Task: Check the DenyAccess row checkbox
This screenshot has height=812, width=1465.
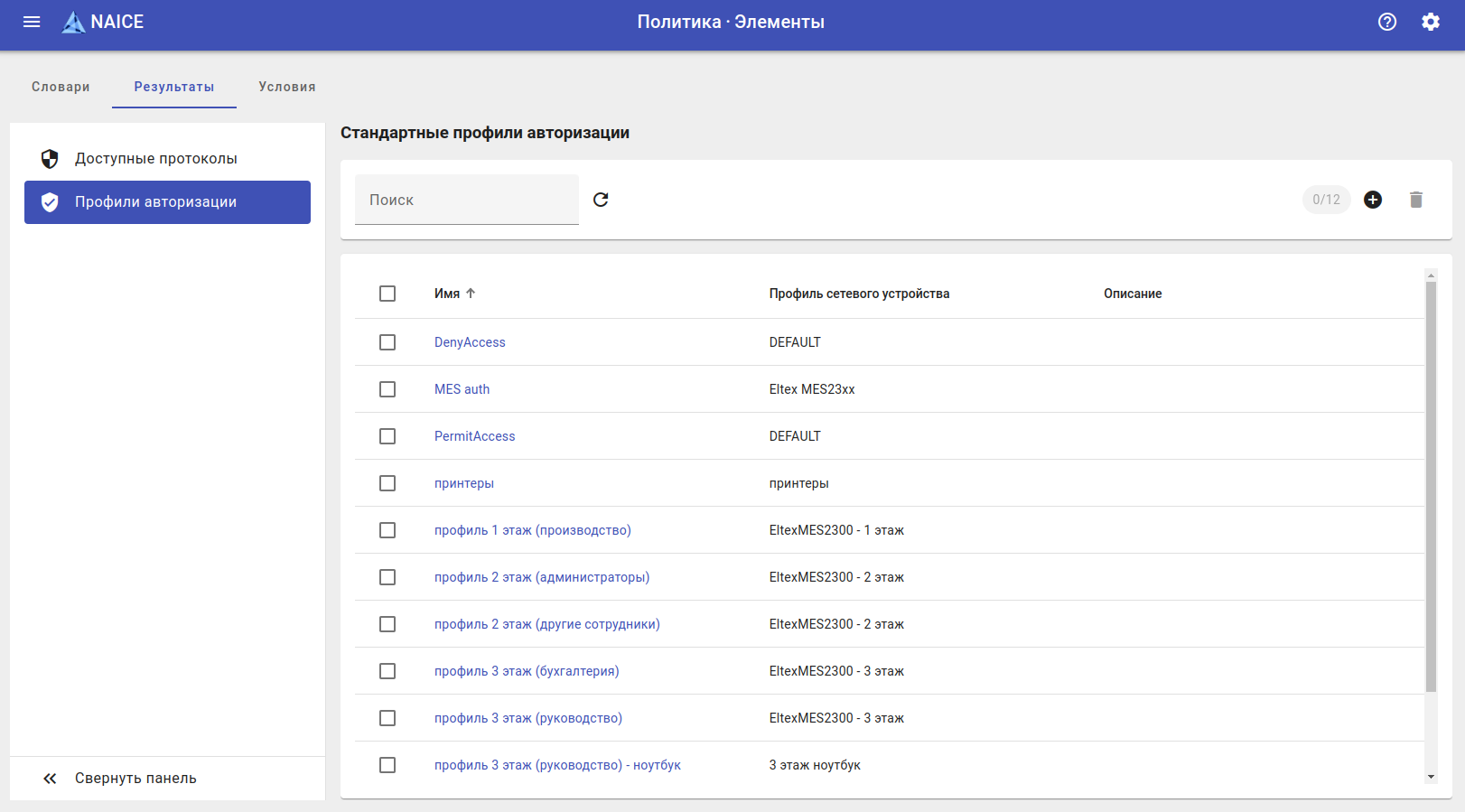Action: click(x=387, y=342)
